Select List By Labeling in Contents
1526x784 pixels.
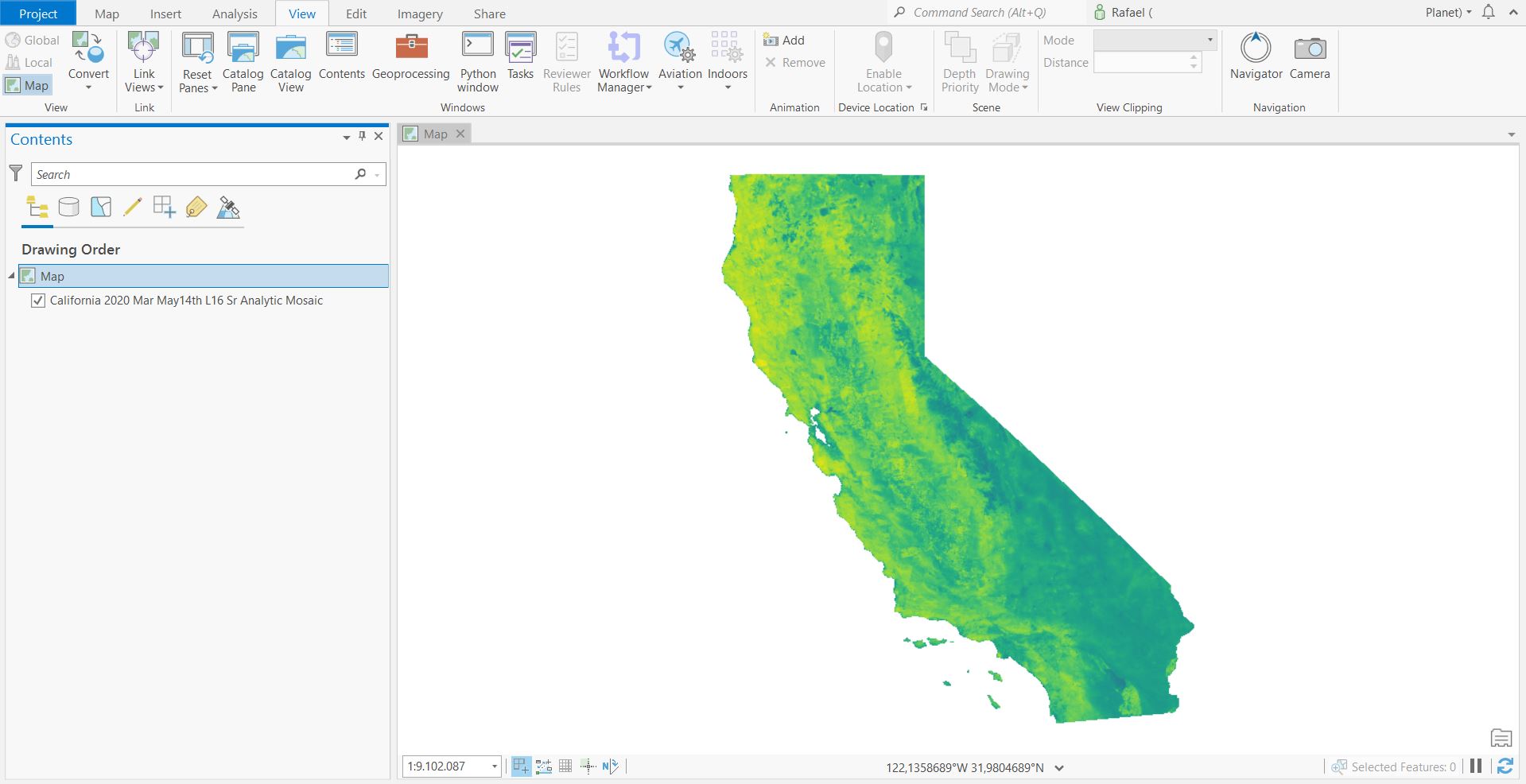pyautogui.click(x=196, y=208)
